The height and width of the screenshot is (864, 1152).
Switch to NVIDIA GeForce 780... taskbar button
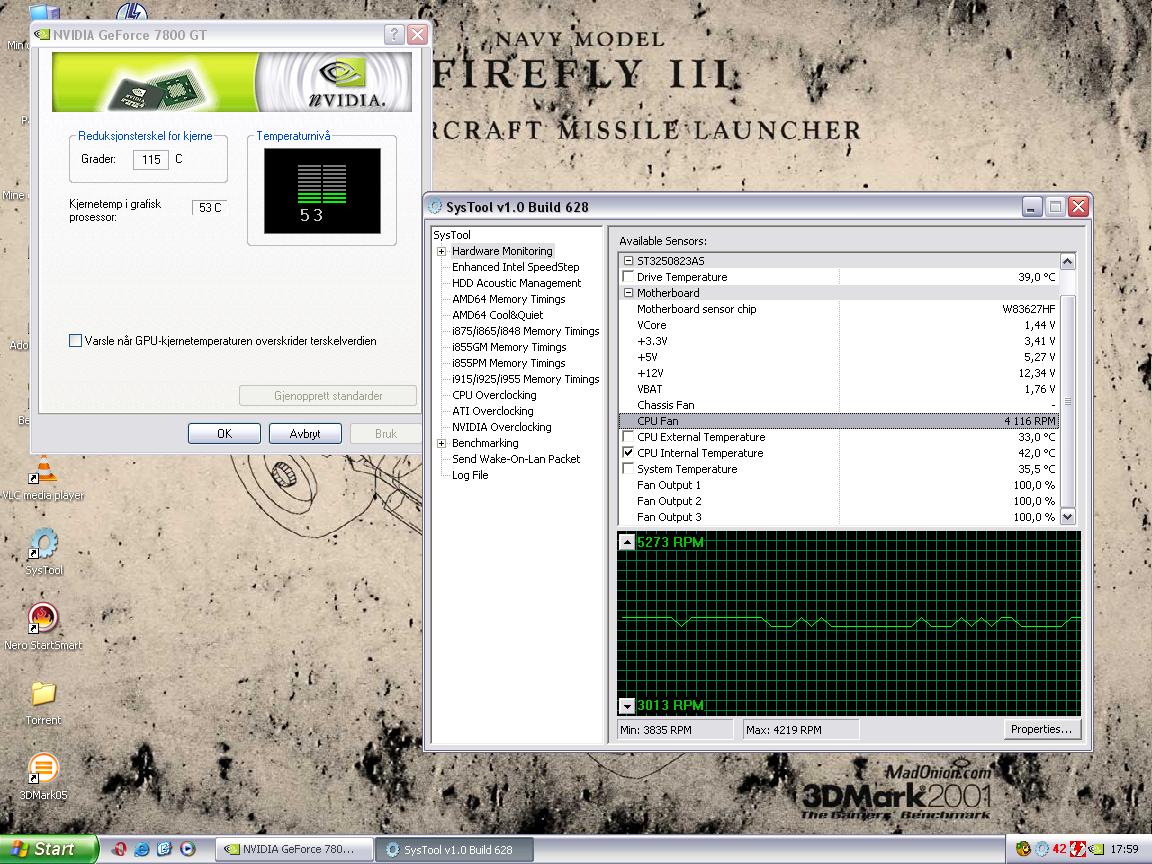[294, 849]
